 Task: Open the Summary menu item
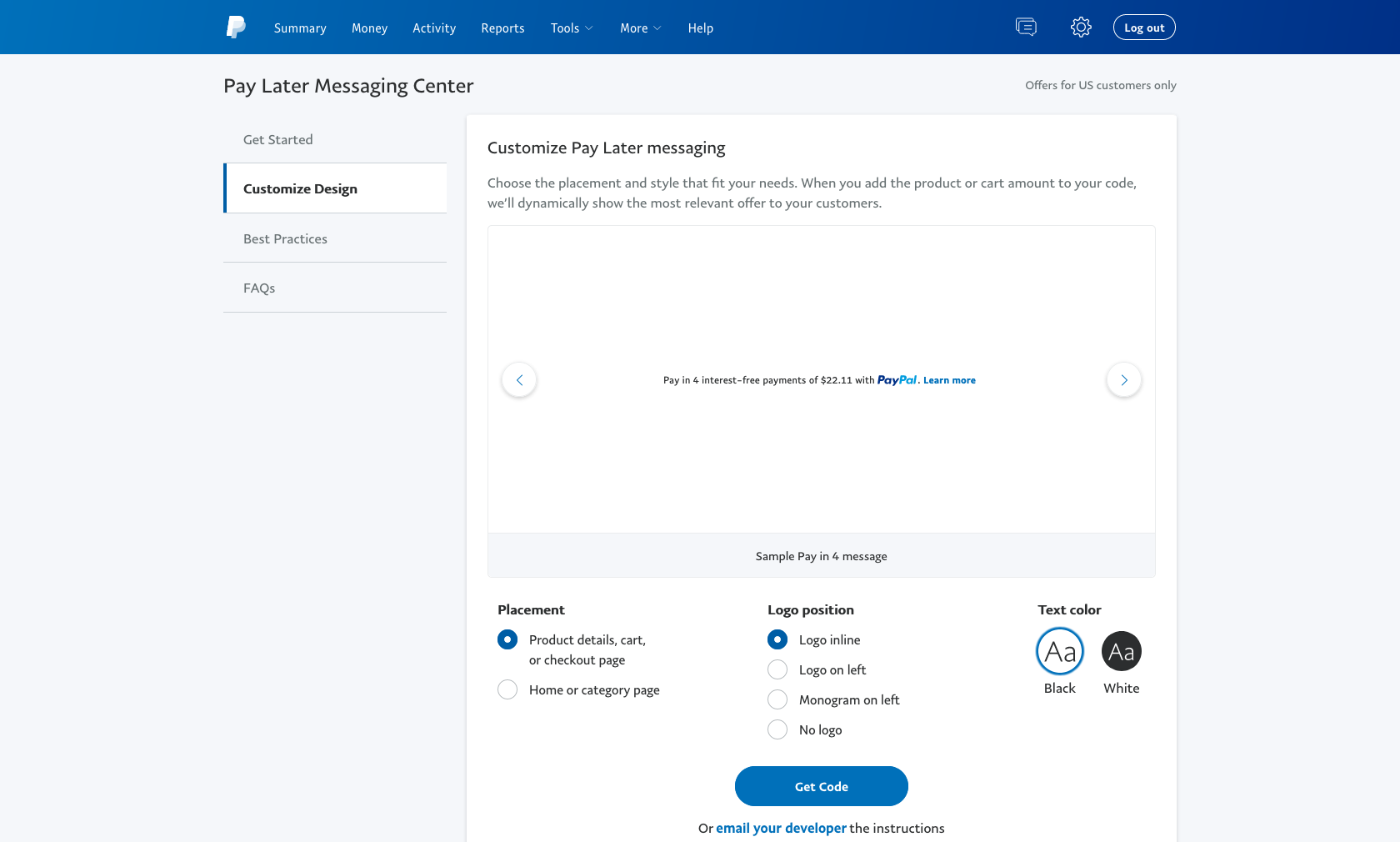point(300,28)
